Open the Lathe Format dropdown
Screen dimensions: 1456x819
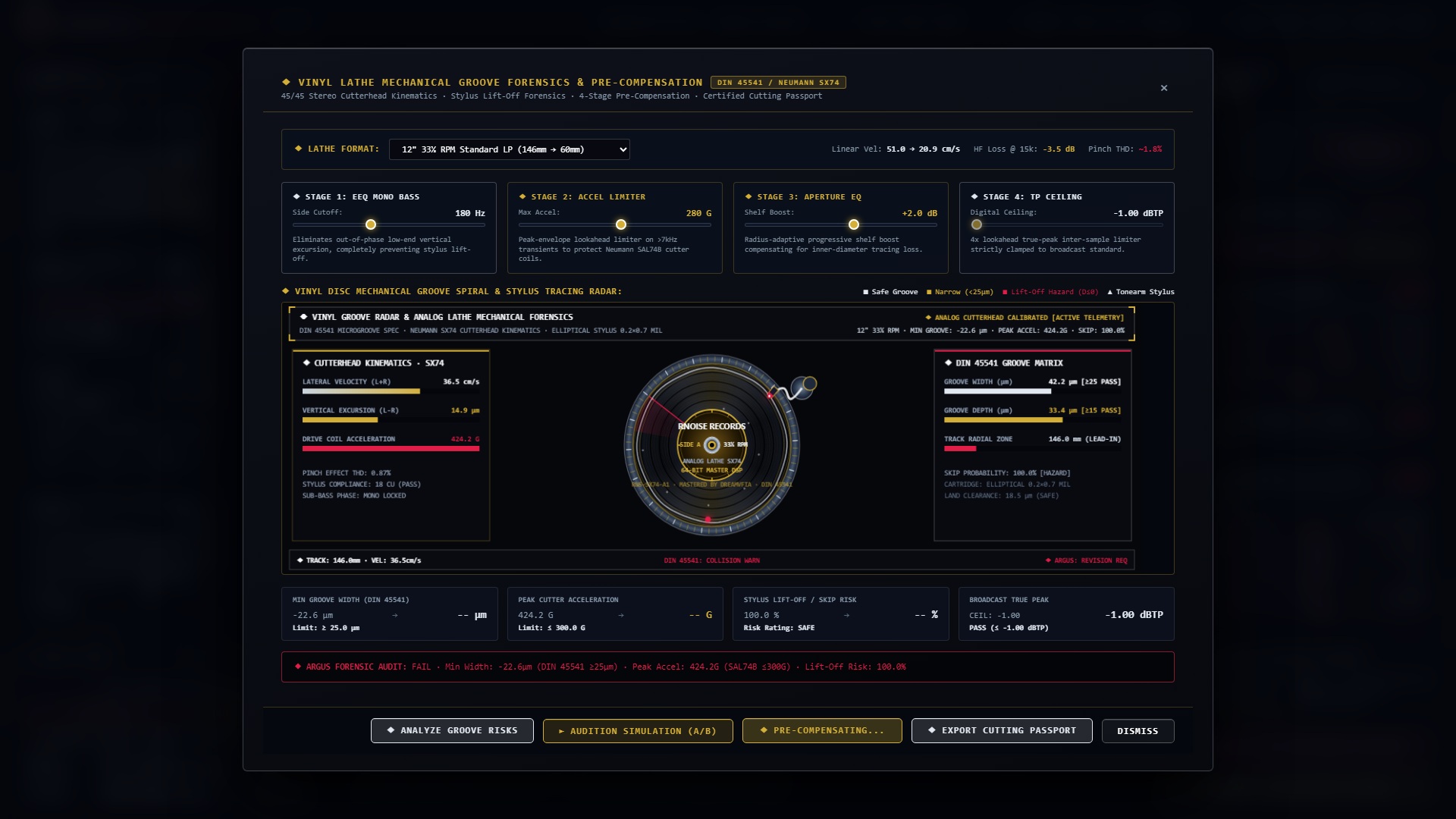[x=509, y=149]
